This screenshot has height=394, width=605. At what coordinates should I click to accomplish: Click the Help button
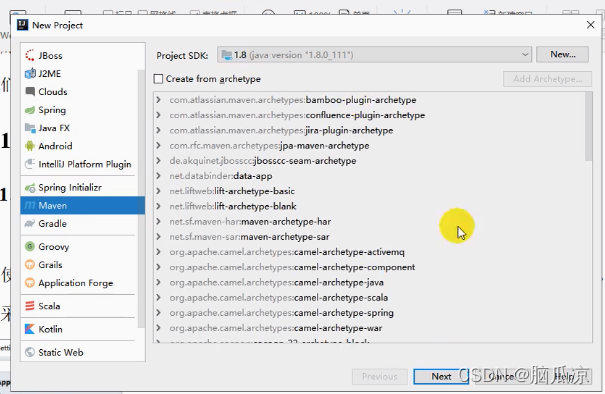[x=564, y=376]
